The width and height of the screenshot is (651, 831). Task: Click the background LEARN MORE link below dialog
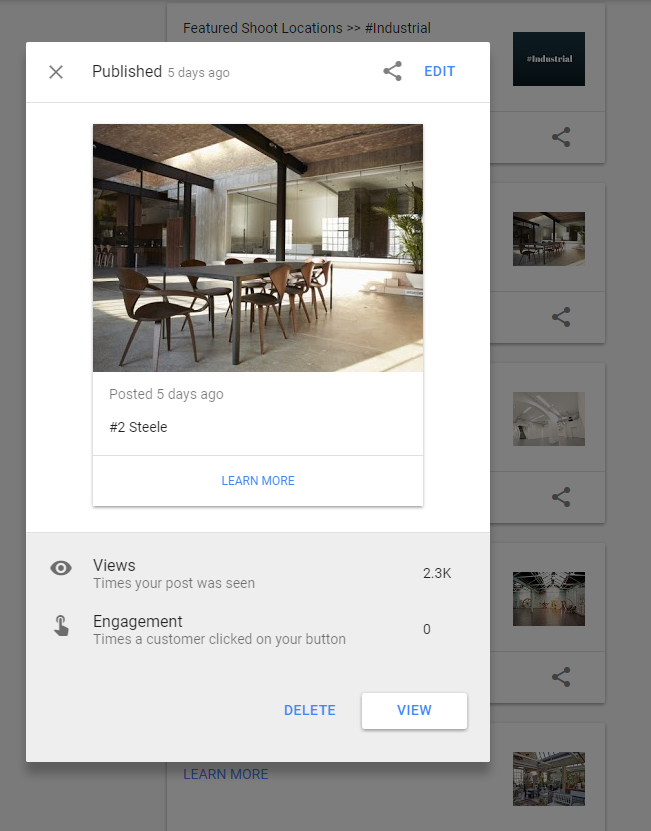(x=226, y=774)
